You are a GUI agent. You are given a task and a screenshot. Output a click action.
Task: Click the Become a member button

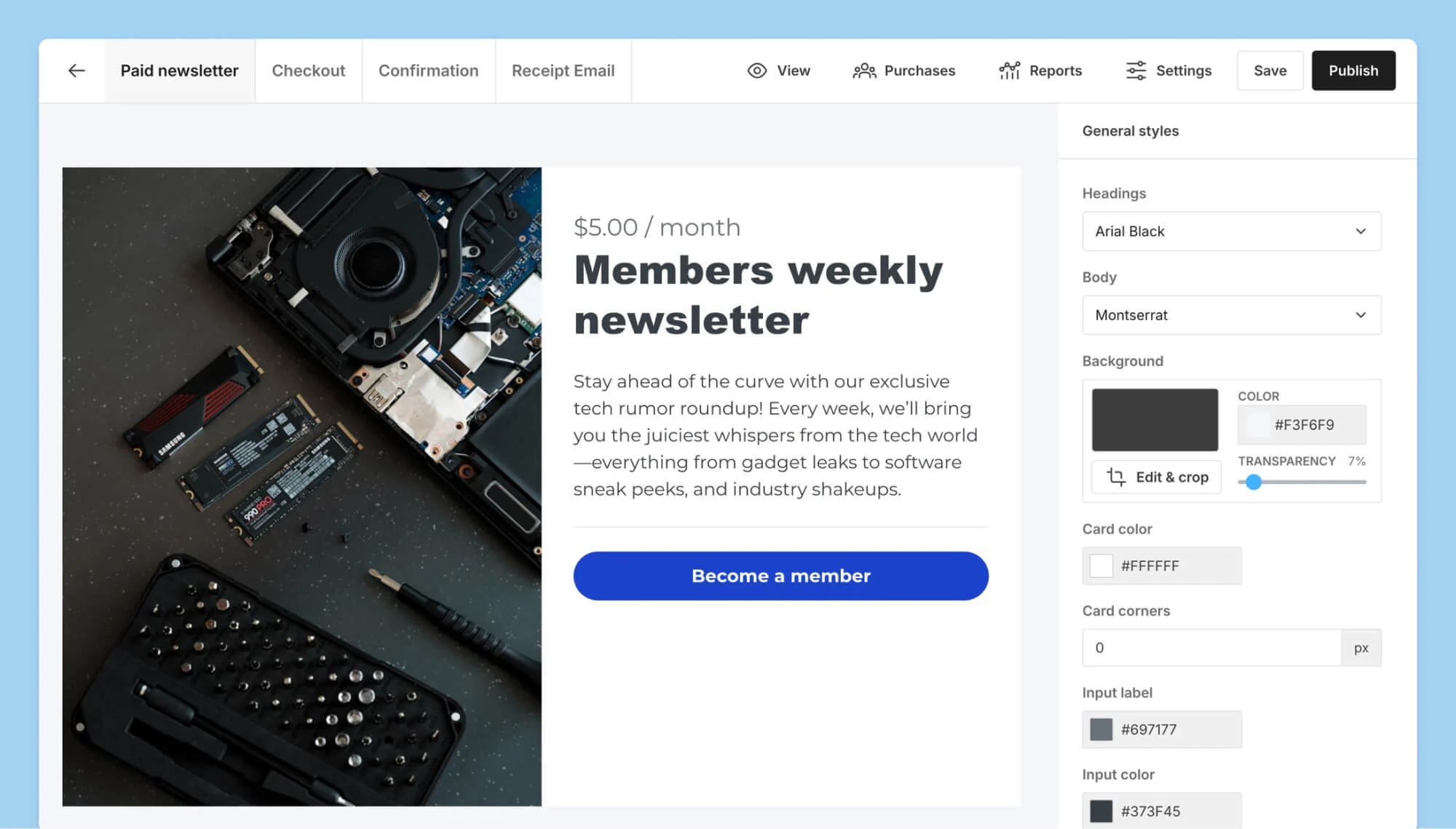[x=780, y=576]
